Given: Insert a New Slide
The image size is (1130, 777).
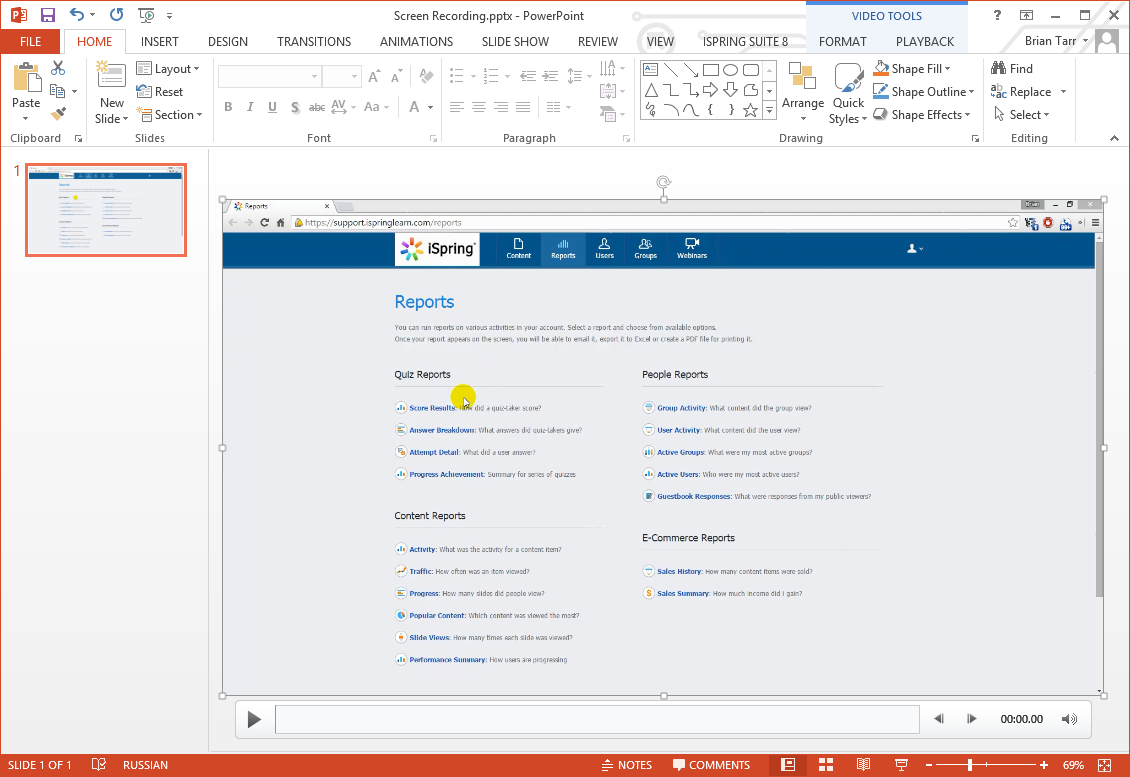Looking at the screenshot, I should pos(111,92).
